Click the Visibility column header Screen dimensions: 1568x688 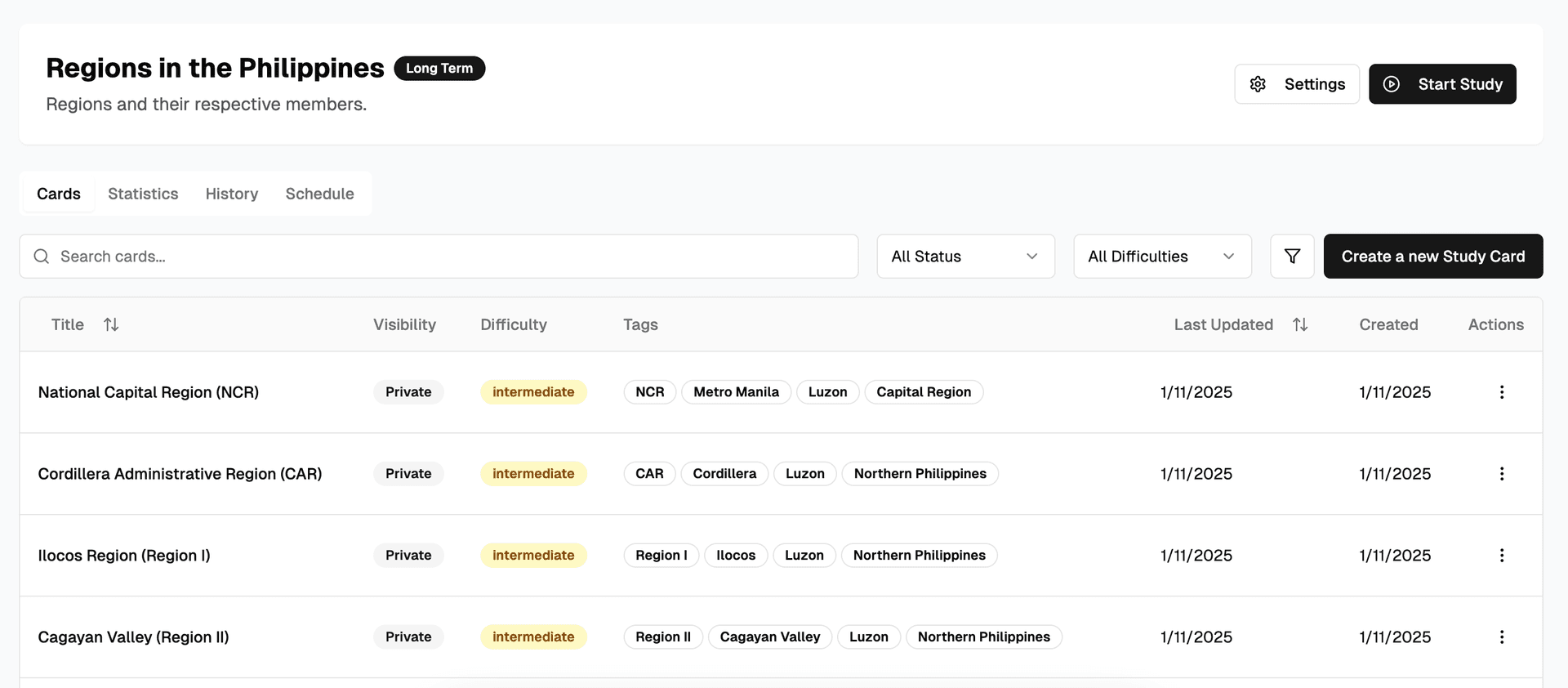(404, 324)
